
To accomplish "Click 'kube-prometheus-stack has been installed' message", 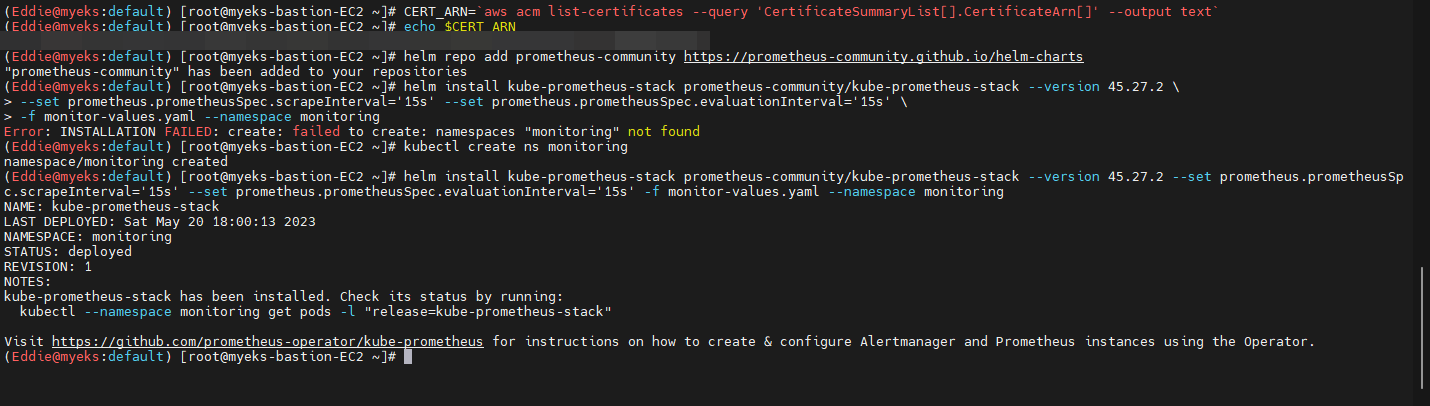I will pyautogui.click(x=284, y=297).
